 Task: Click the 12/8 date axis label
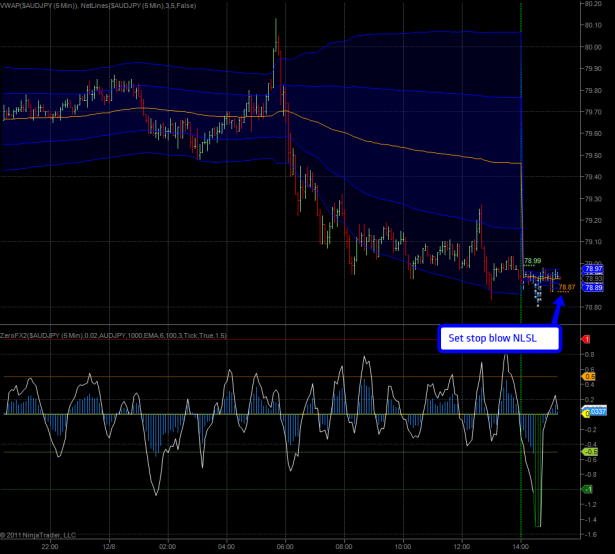[x=109, y=545]
